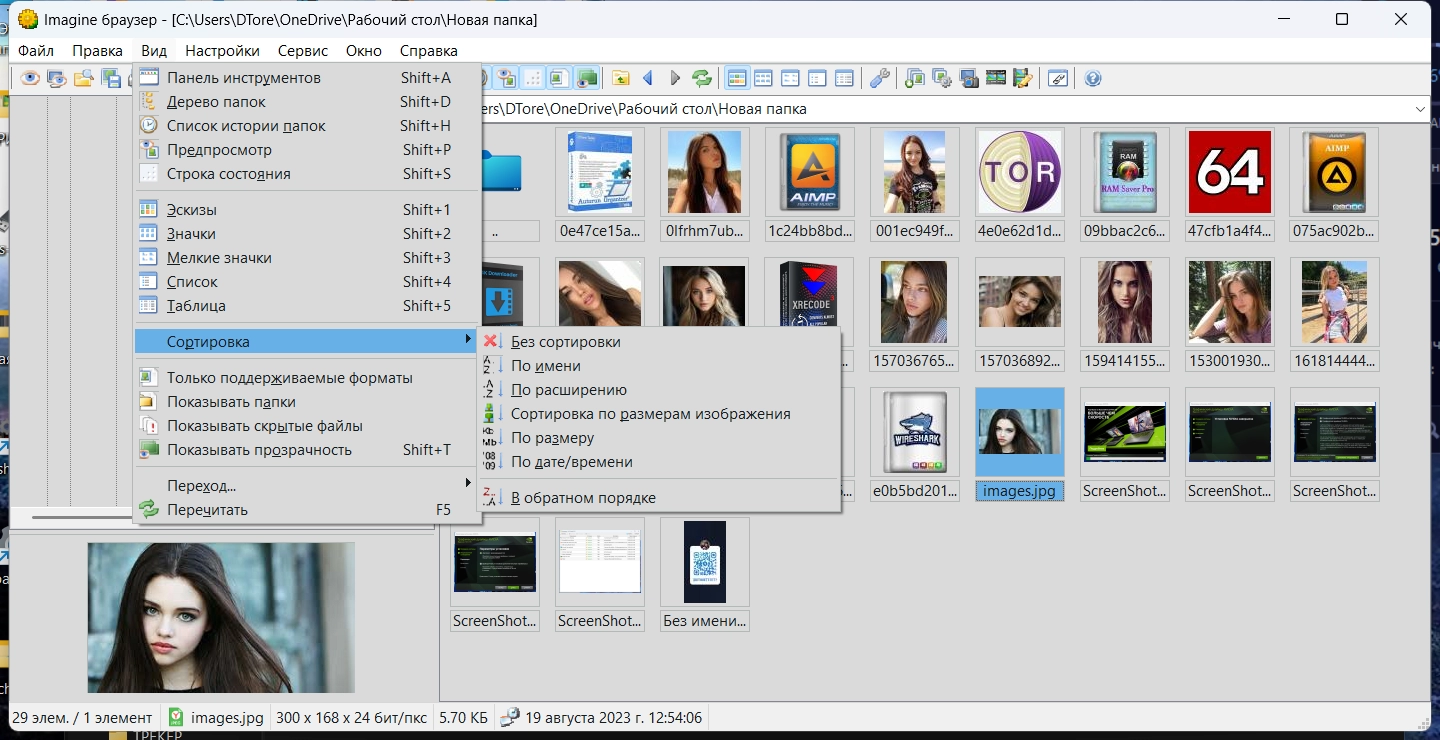Toggle 'В обратном порядке' sort order
This screenshot has width=1440, height=740.
[x=583, y=498]
